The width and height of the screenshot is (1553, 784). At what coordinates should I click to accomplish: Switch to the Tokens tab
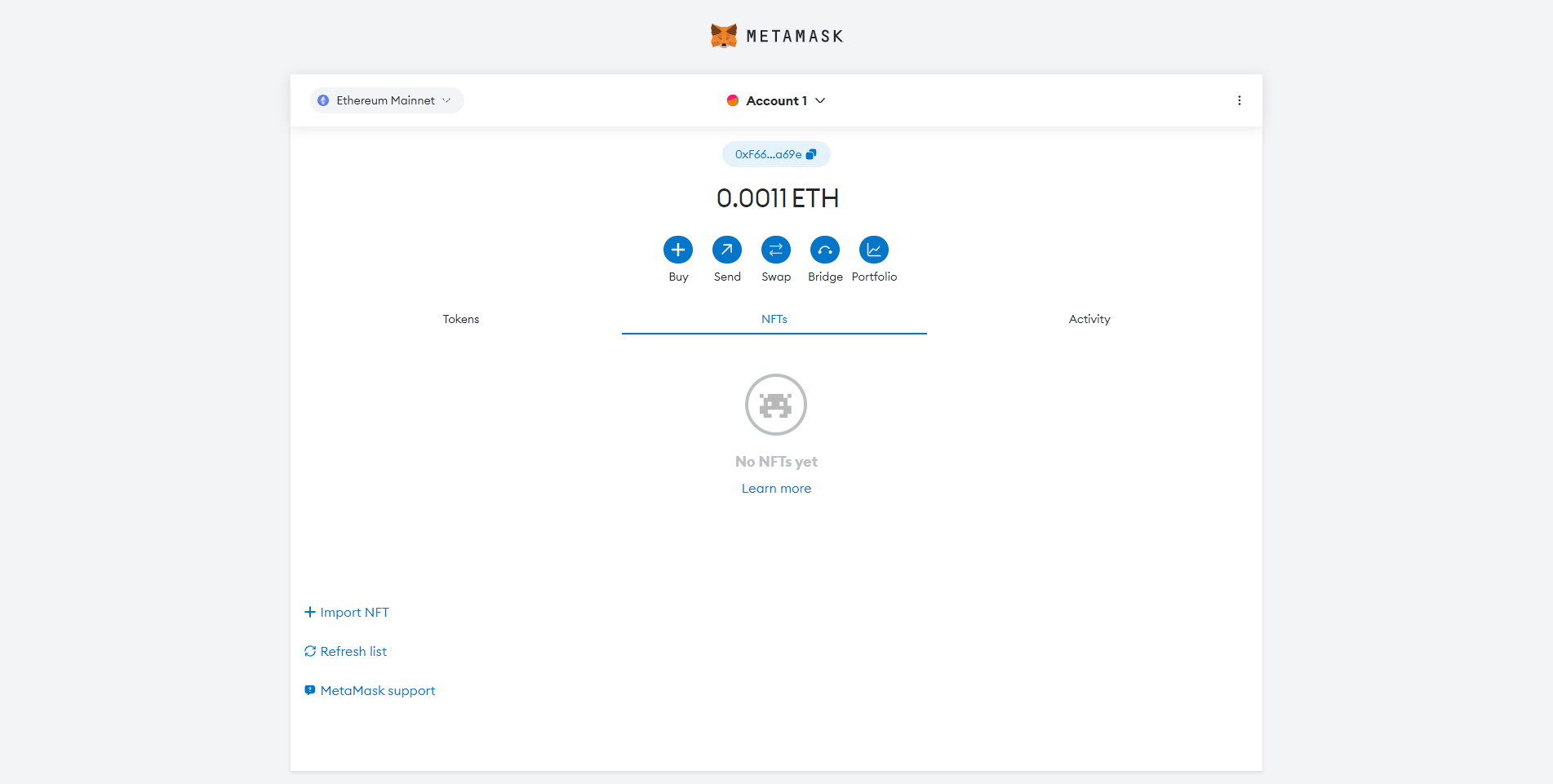(x=461, y=319)
